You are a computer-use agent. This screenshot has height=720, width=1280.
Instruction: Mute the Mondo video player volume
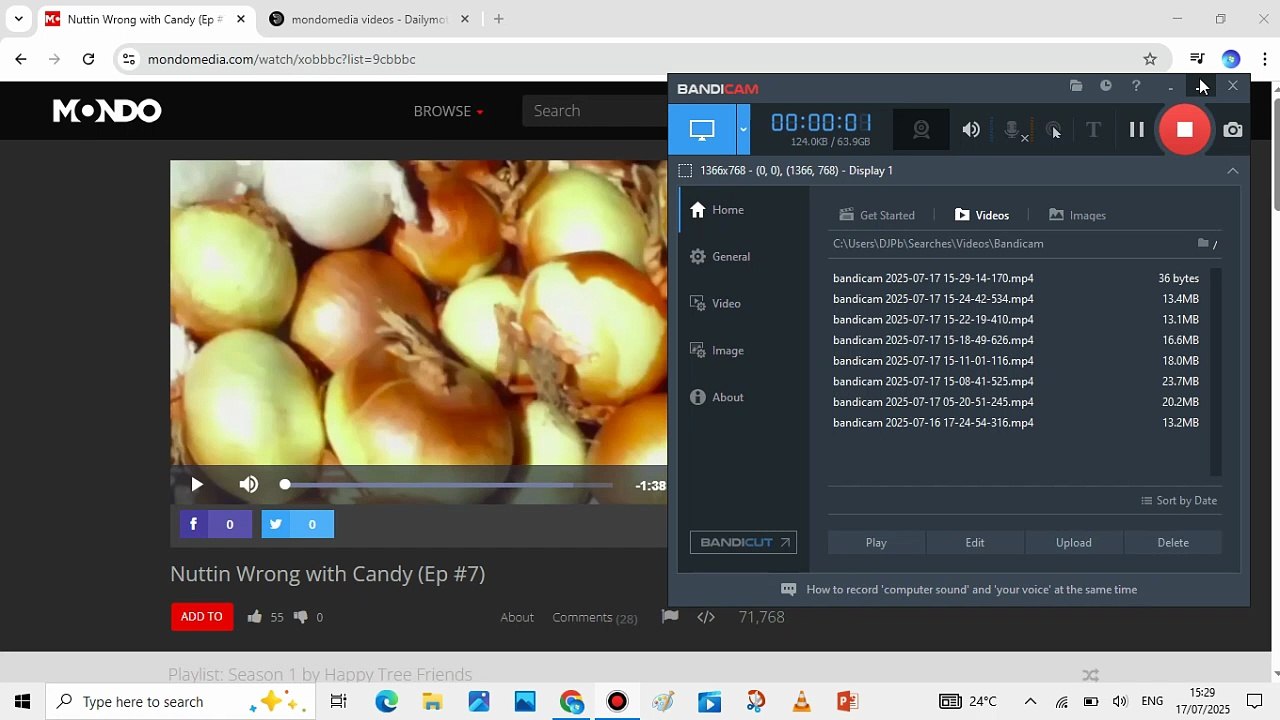coord(249,485)
